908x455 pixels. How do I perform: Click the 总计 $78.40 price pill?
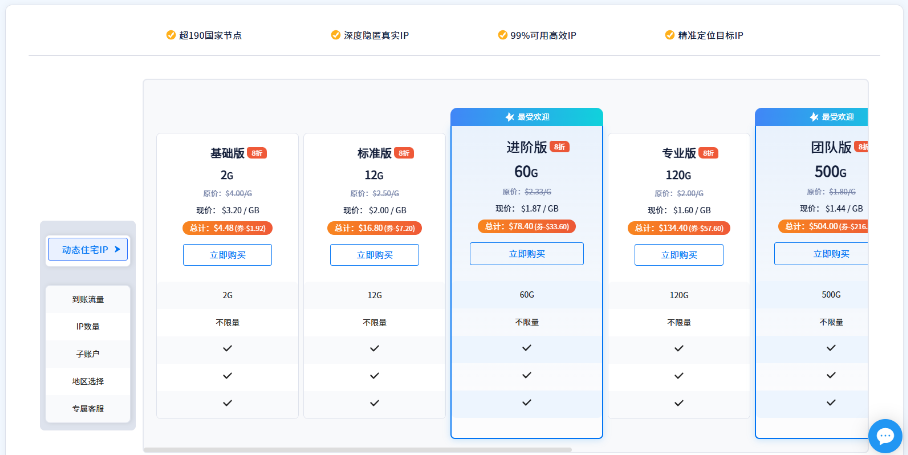526,226
